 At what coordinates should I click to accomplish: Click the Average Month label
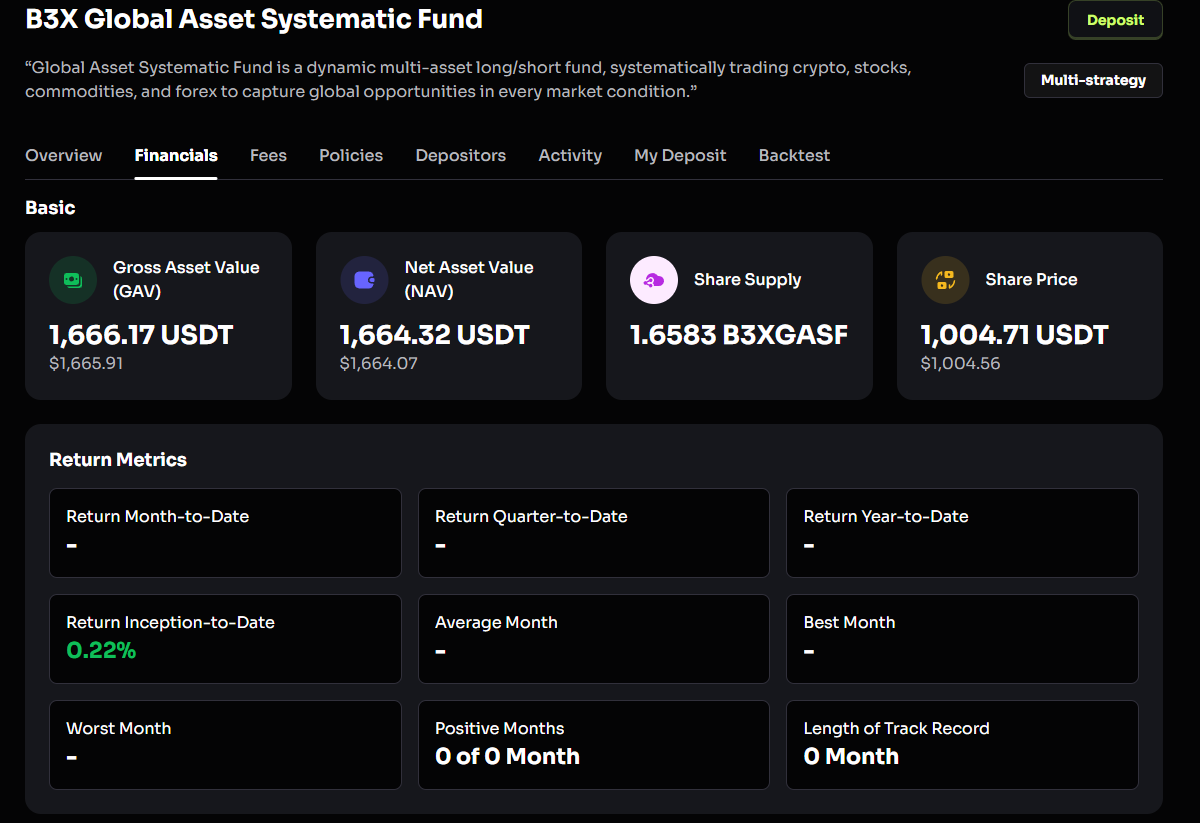coord(496,622)
